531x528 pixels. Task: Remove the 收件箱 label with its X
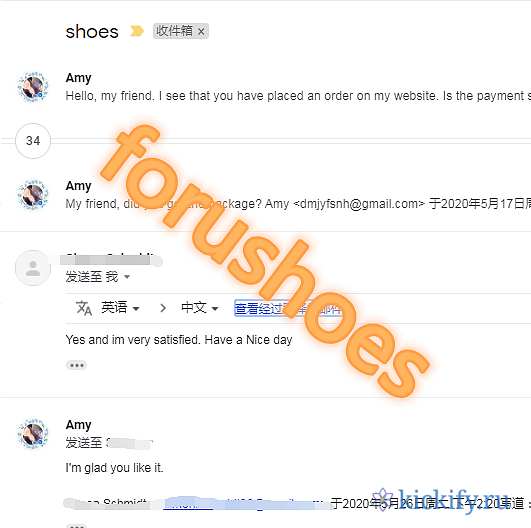pyautogui.click(x=201, y=31)
